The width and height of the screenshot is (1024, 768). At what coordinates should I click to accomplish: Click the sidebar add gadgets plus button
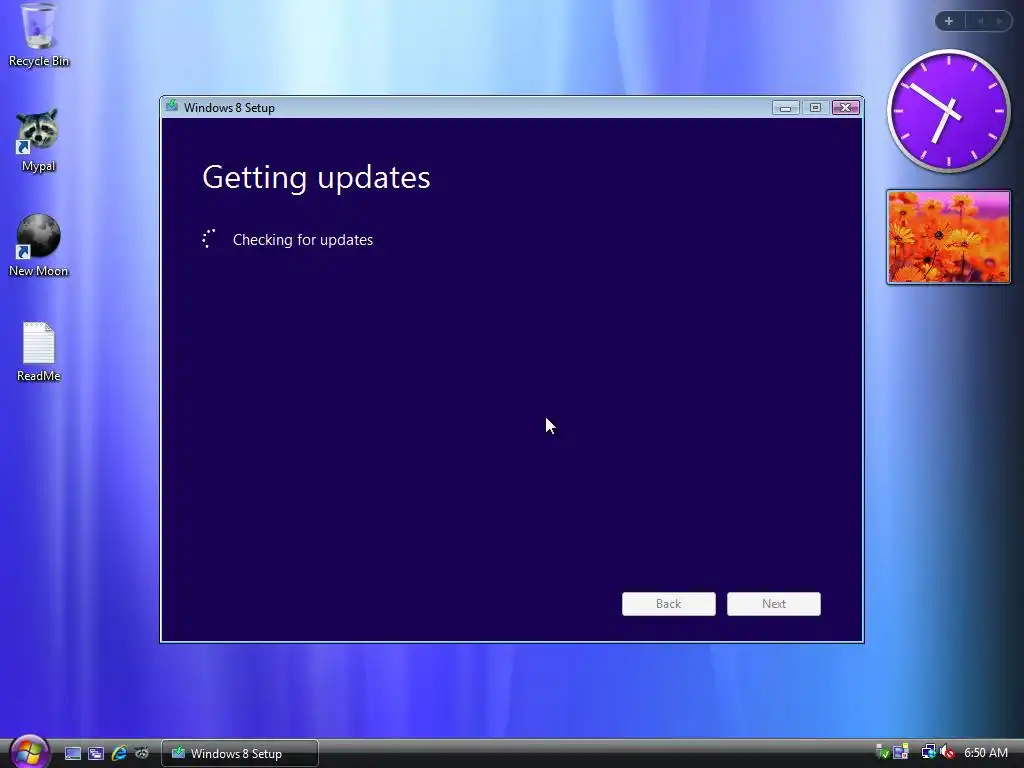click(949, 21)
